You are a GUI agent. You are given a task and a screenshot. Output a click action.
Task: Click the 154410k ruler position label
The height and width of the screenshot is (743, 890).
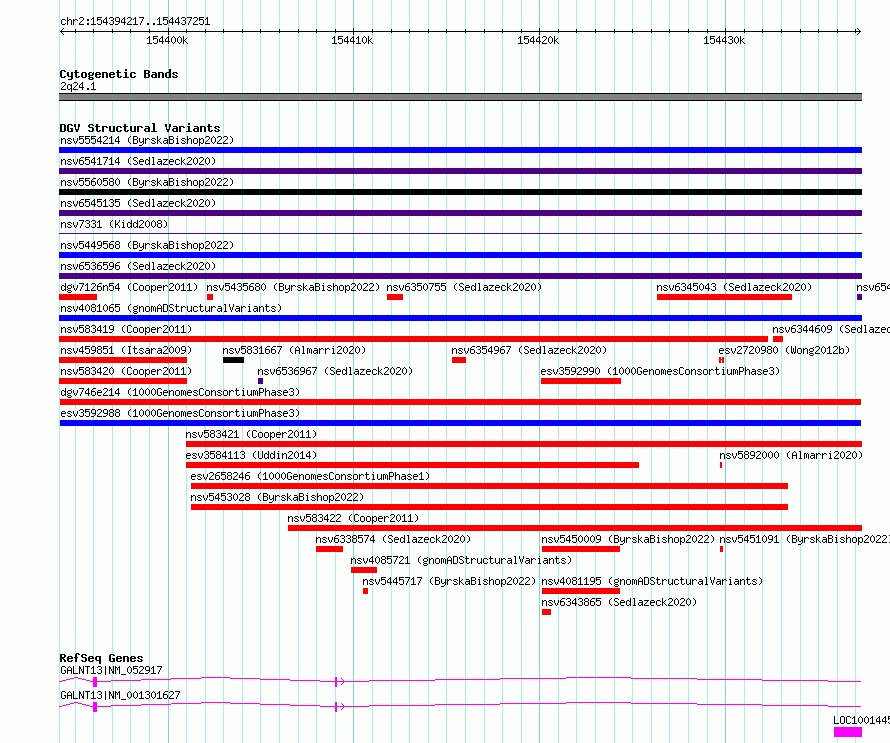point(352,40)
